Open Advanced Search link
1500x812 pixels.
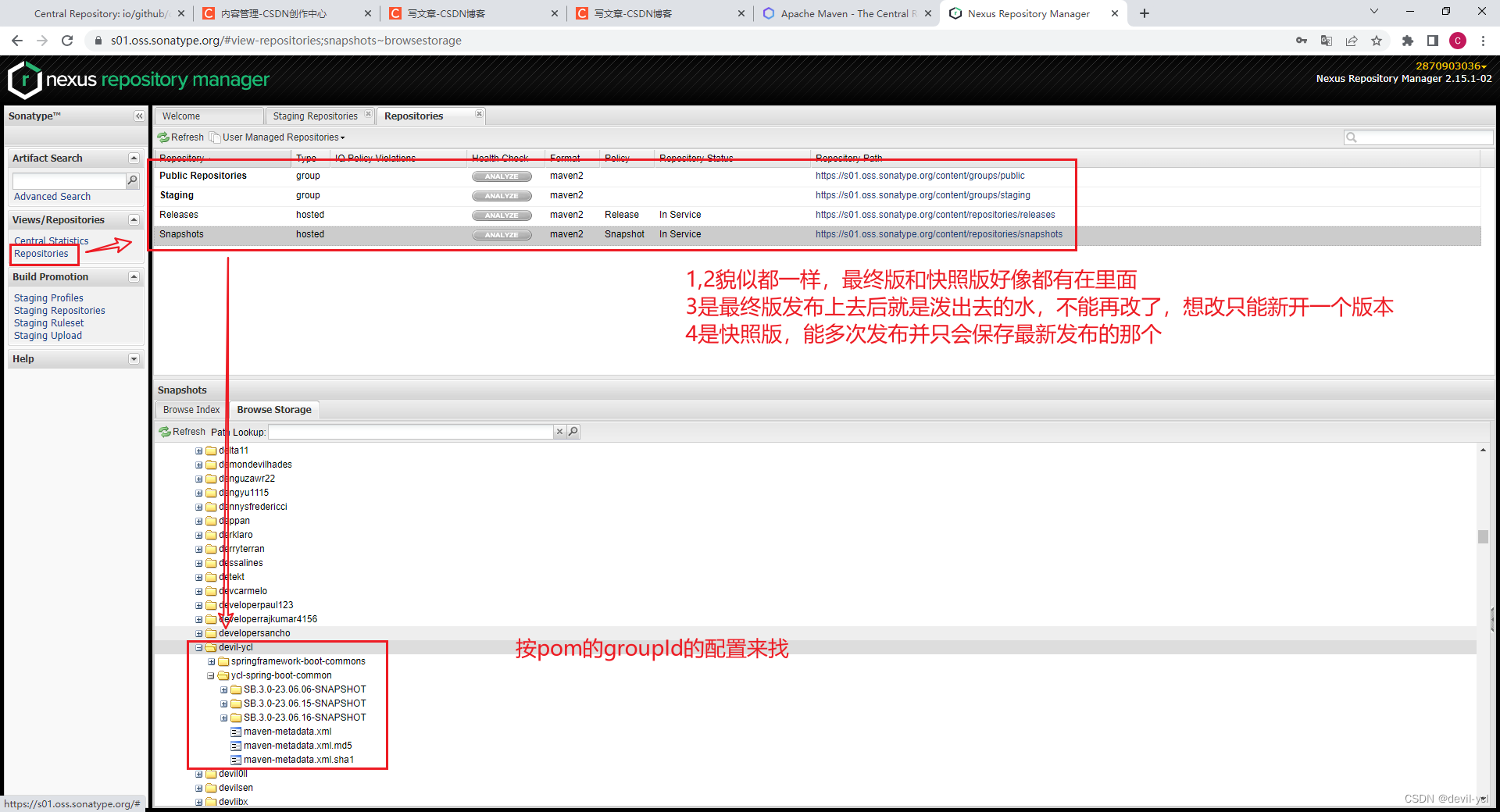52,197
